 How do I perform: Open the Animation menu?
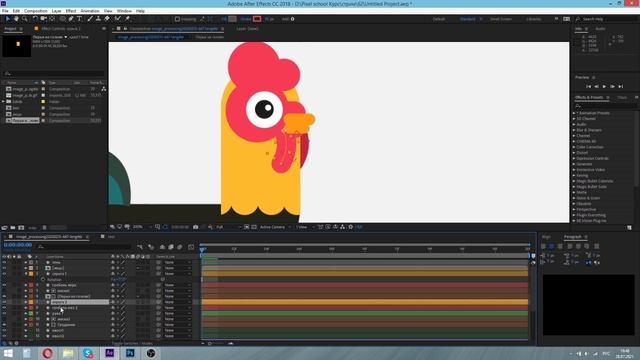(90, 11)
